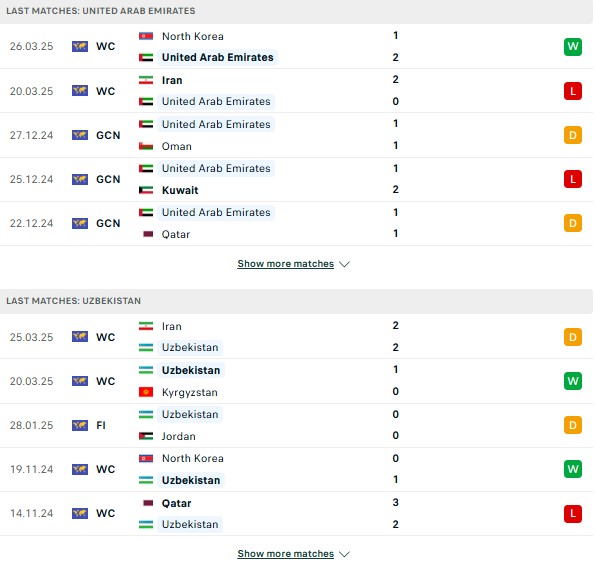
Task: Open Show more matches link under Uzbekistan
Action: click(285, 554)
